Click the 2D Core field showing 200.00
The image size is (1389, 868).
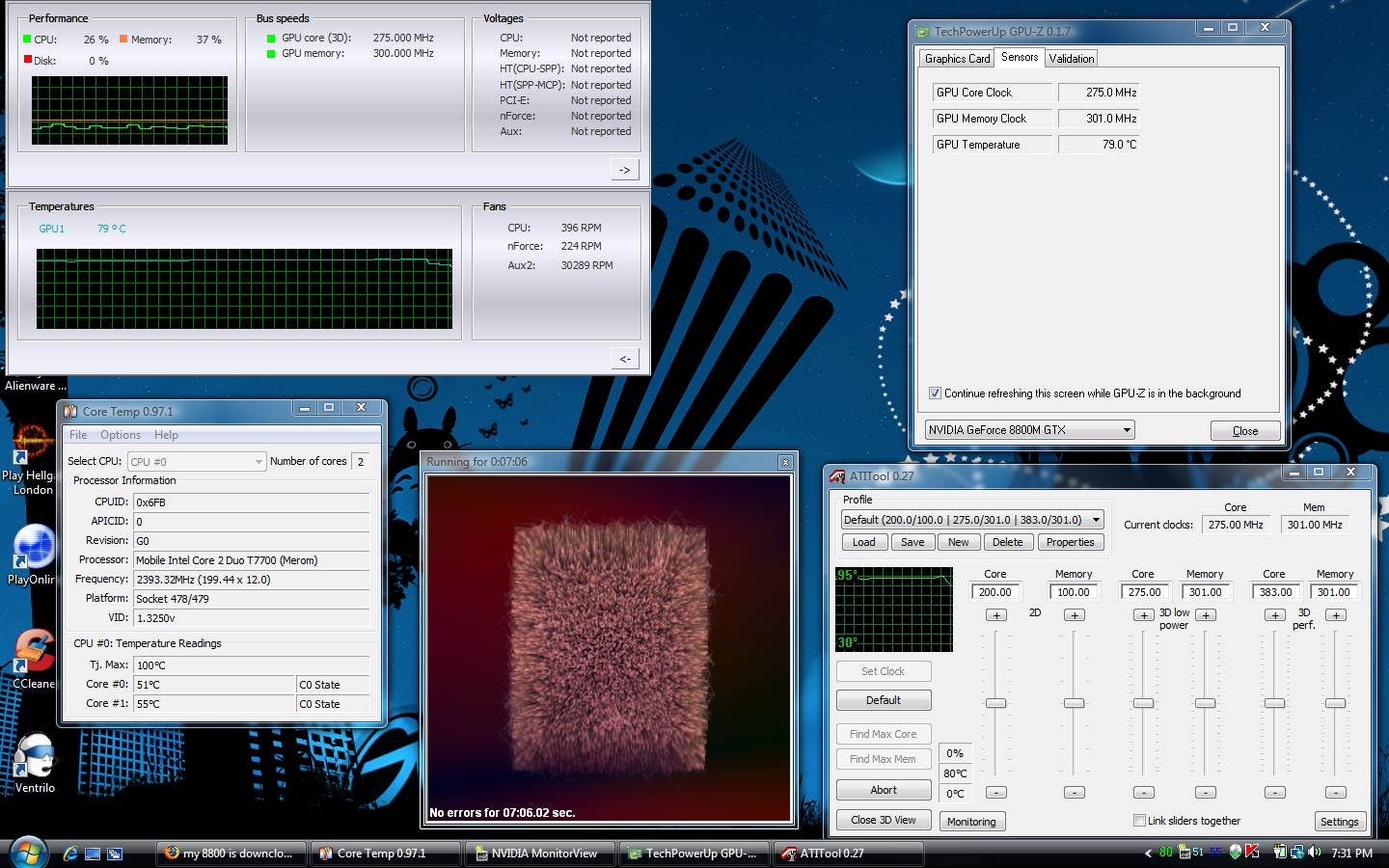coord(995,592)
